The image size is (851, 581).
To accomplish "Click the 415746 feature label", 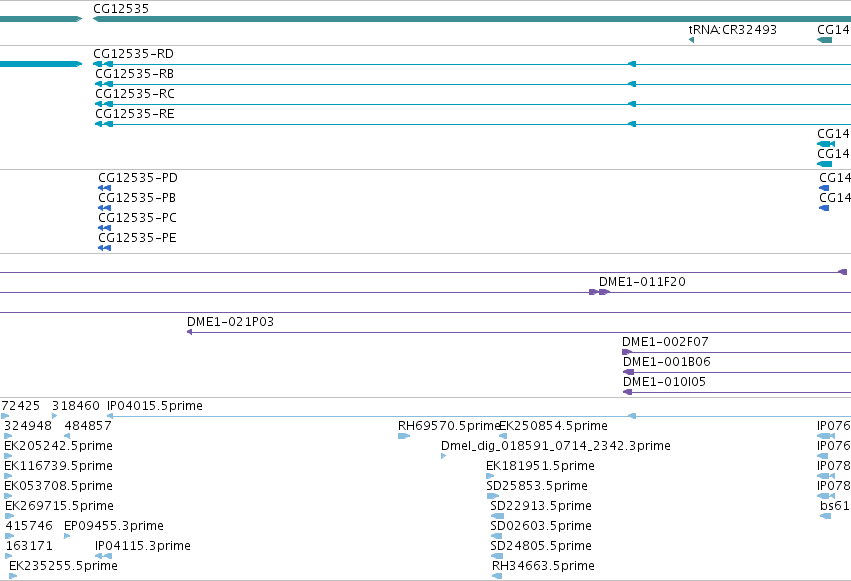I will 29,527.
